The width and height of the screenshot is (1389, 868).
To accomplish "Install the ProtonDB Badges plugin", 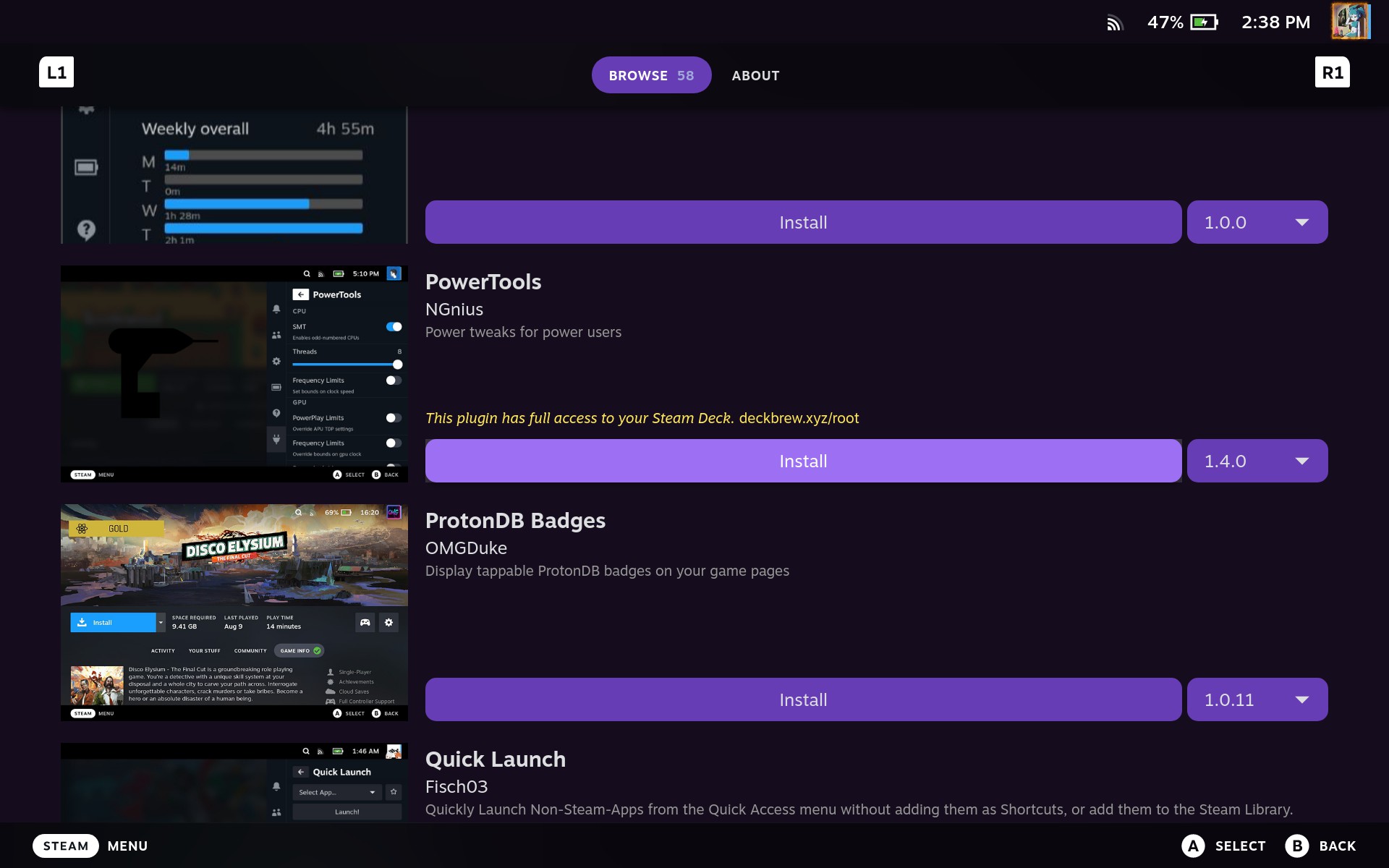I will [x=803, y=699].
